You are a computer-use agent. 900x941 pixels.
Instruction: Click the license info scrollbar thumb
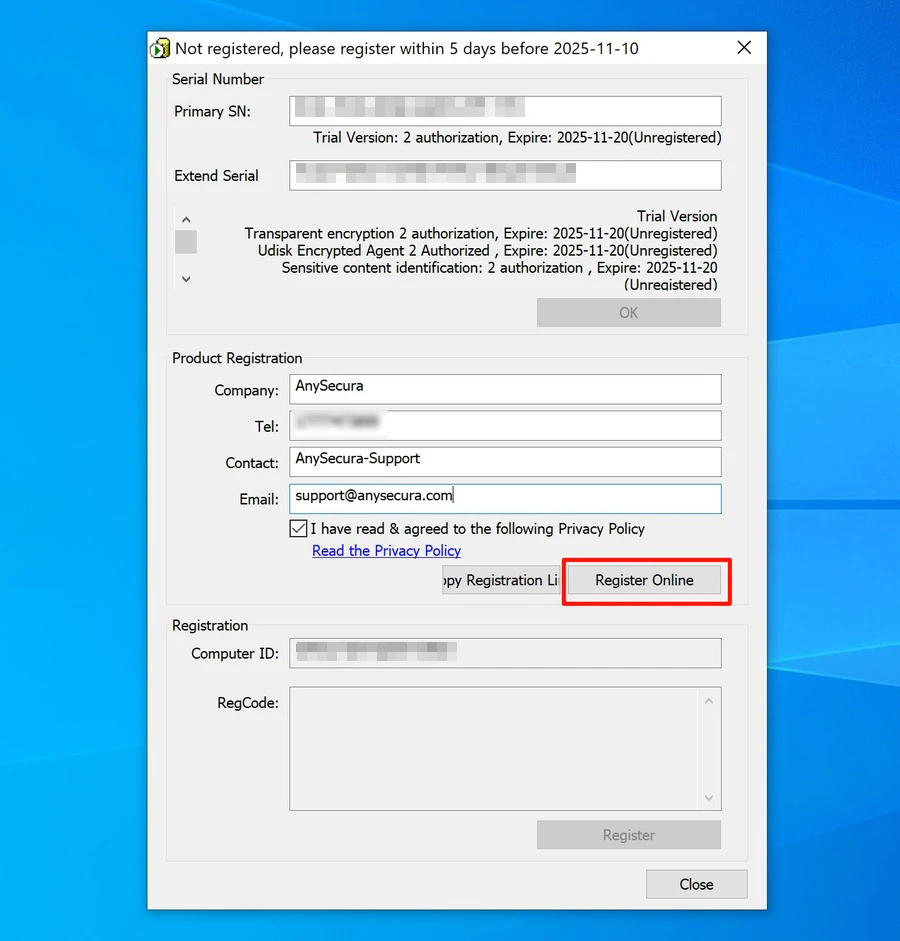tap(186, 242)
